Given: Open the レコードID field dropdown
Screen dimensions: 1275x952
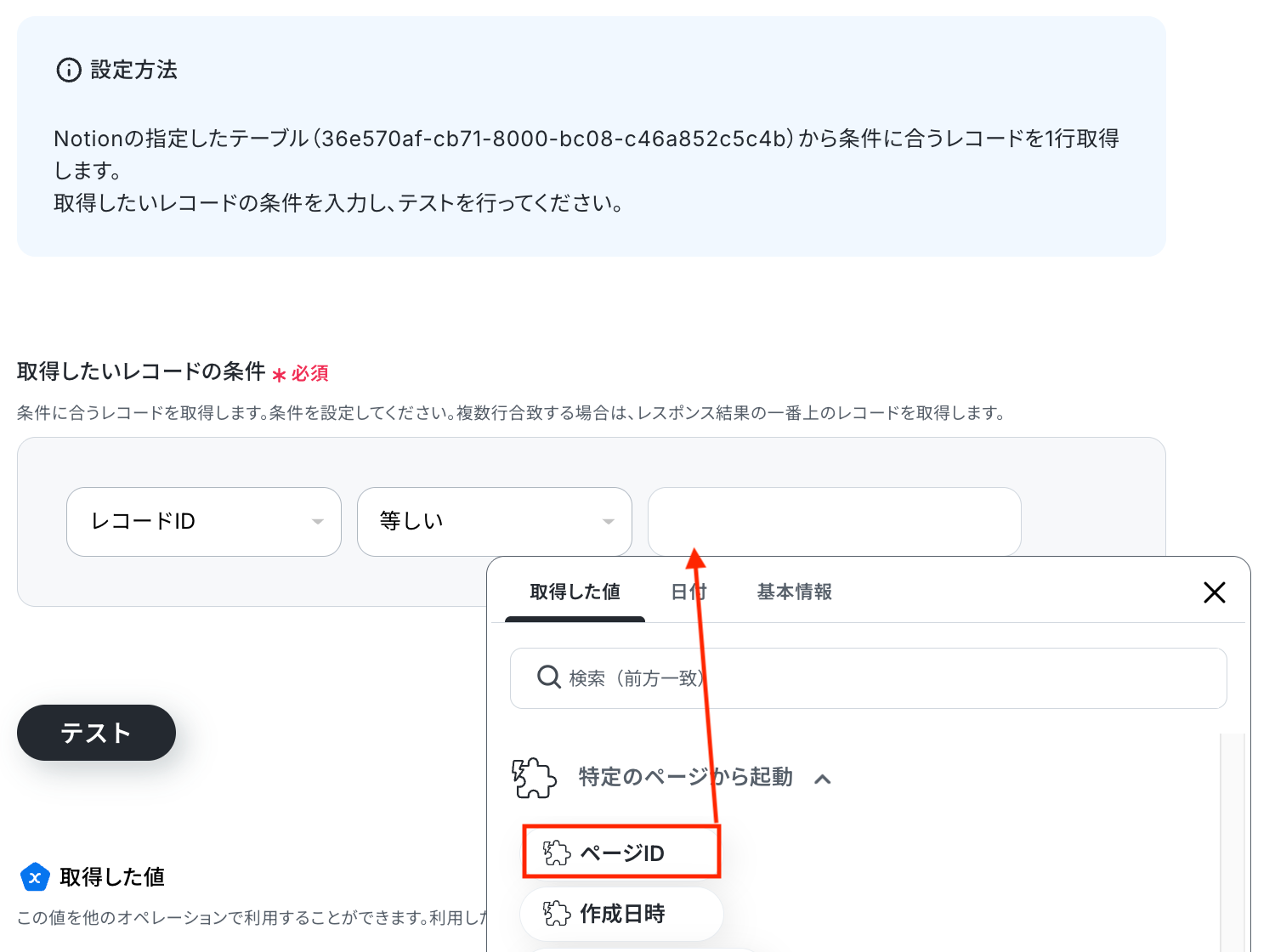Looking at the screenshot, I should [x=204, y=522].
